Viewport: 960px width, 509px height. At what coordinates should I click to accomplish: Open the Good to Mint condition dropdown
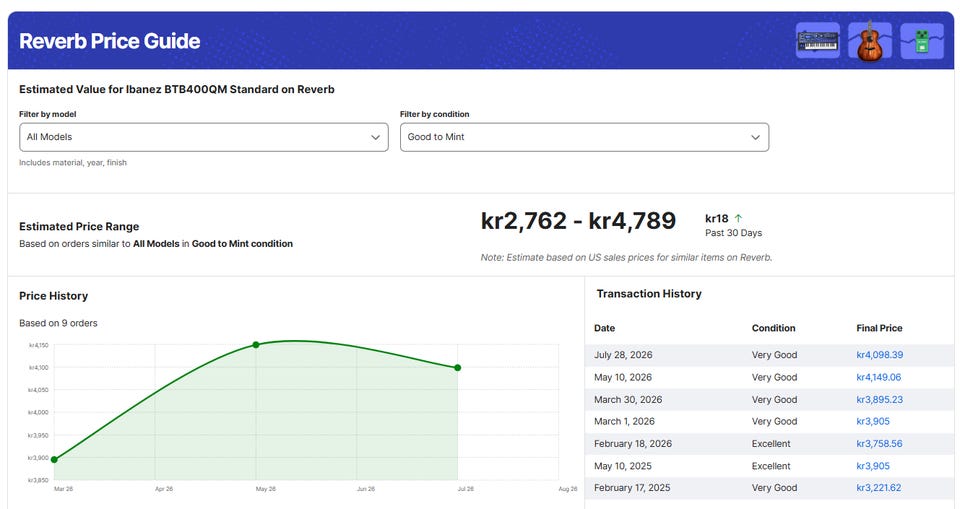click(584, 137)
